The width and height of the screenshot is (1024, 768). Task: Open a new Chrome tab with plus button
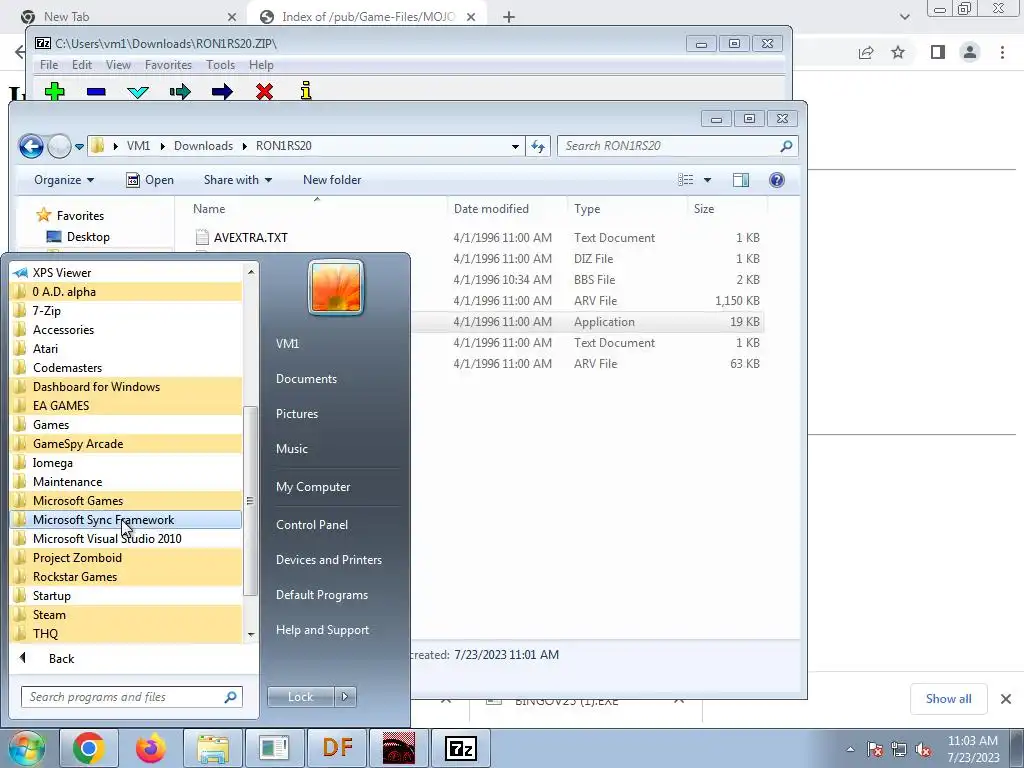[509, 17]
